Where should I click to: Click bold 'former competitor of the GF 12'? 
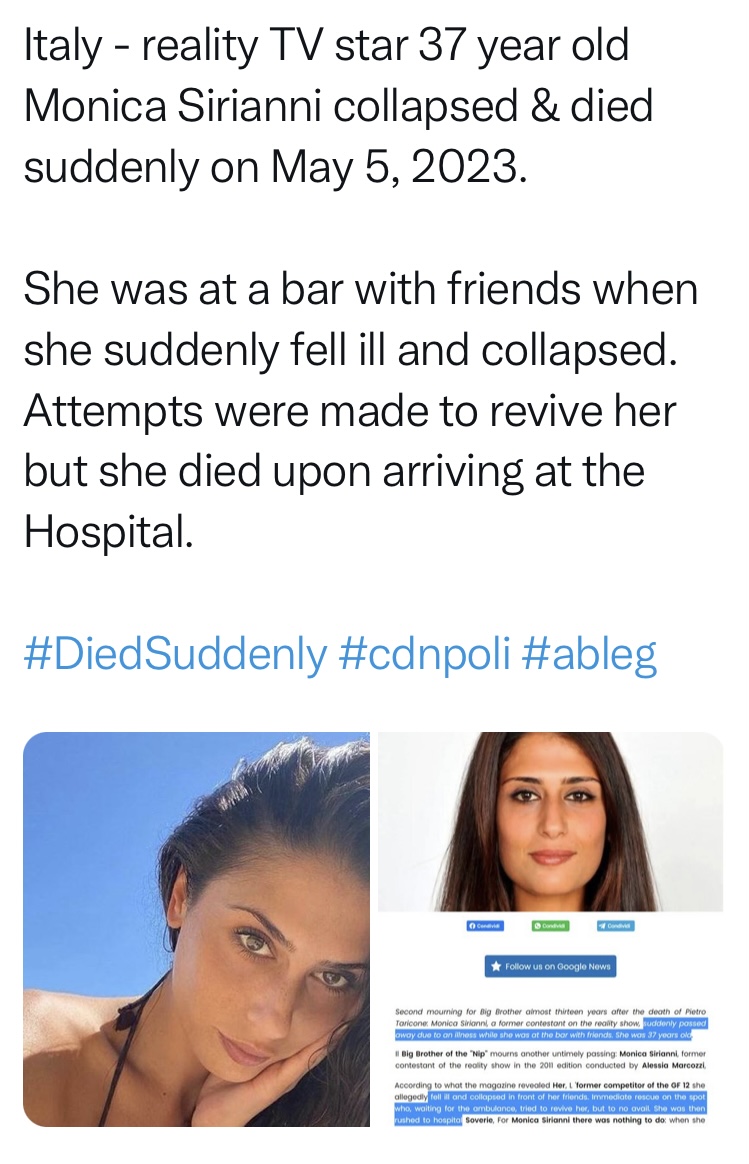pos(633,1085)
